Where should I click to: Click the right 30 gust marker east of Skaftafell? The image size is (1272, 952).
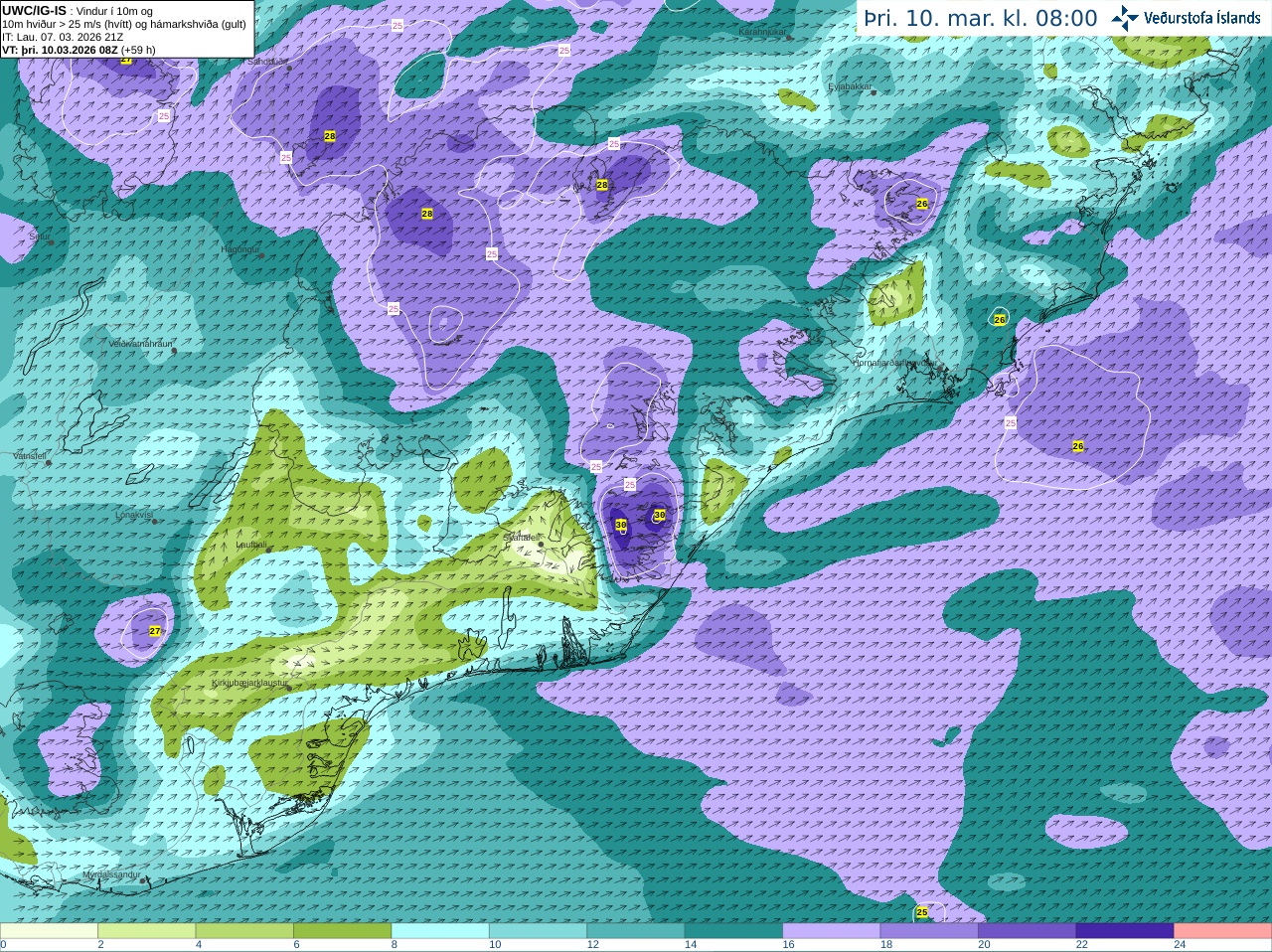(660, 515)
